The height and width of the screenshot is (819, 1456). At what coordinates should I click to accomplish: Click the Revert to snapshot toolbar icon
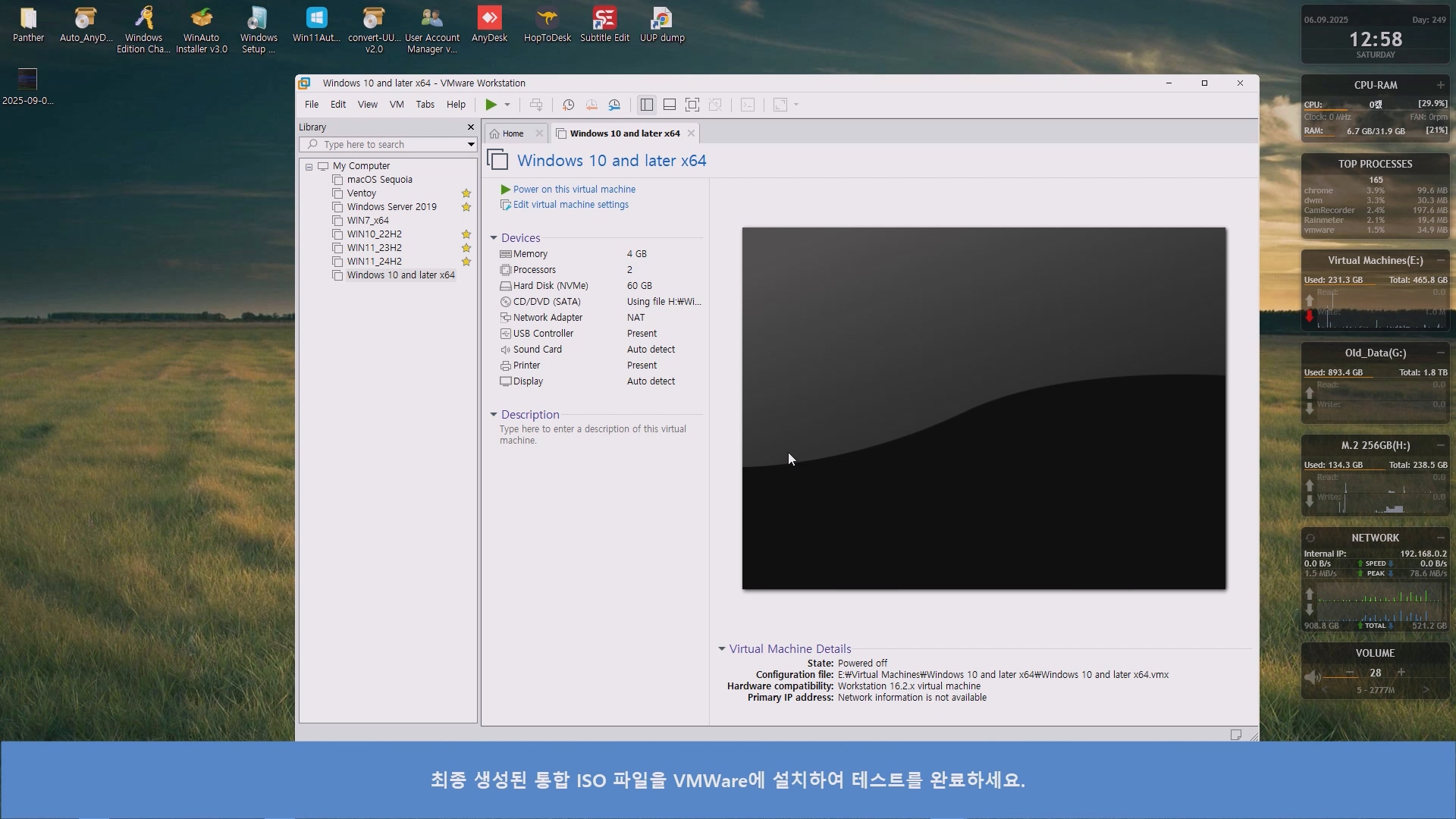click(591, 105)
